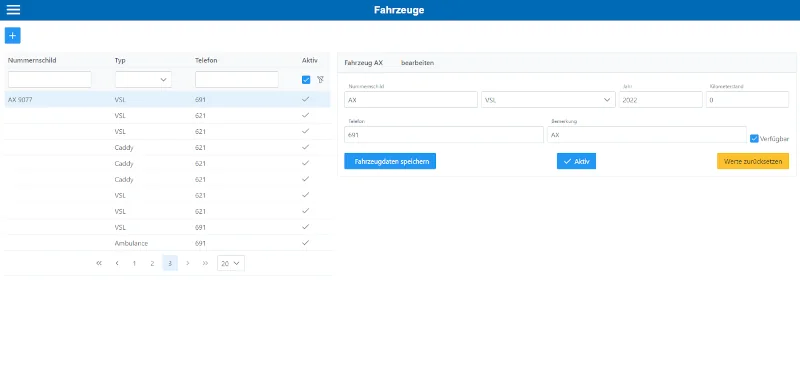This screenshot has height=386, width=800.
Task: Sort by Telefon column header
Action: coord(206,60)
